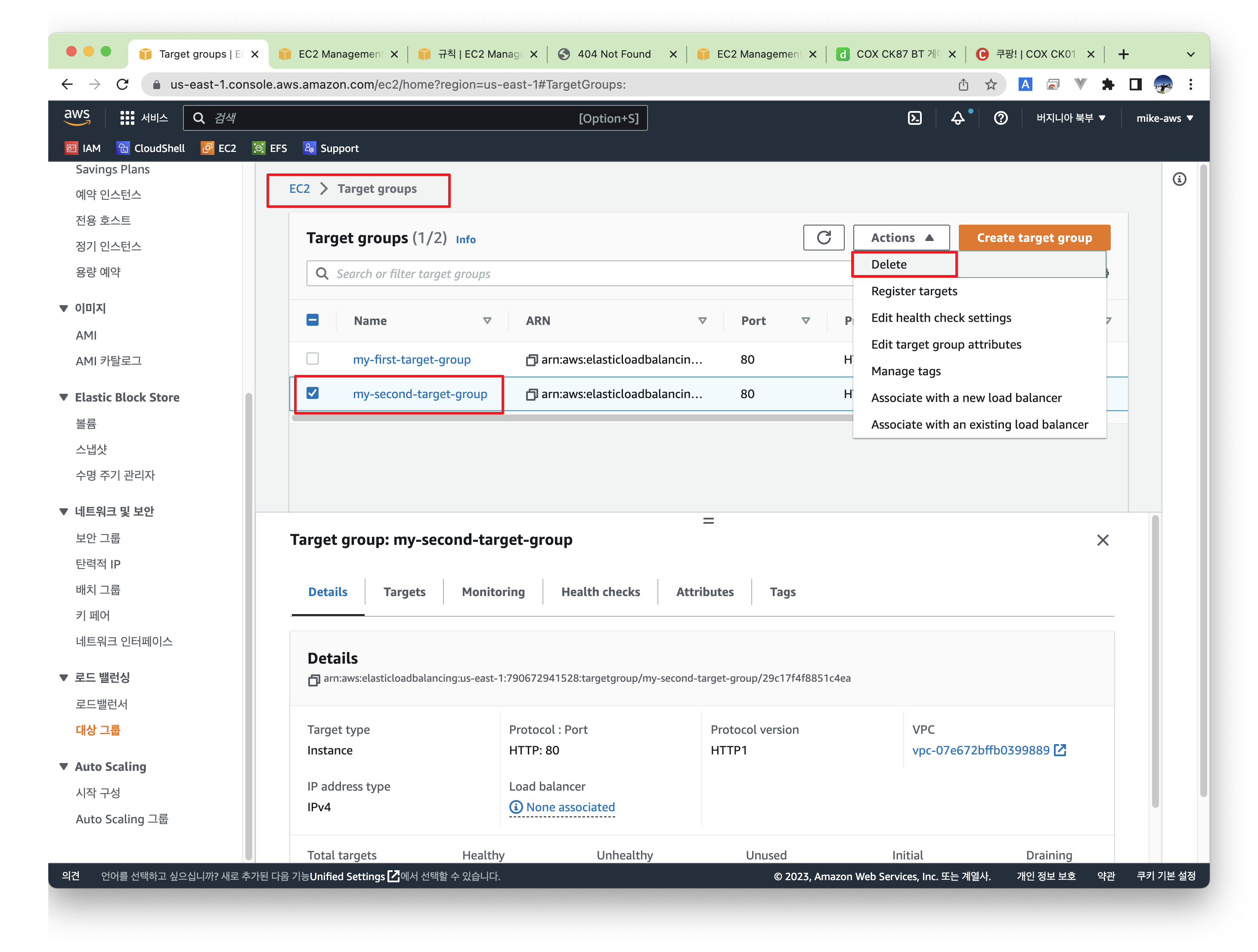The width and height of the screenshot is (1258, 952).
Task: Click the refresh target groups button
Action: click(823, 238)
